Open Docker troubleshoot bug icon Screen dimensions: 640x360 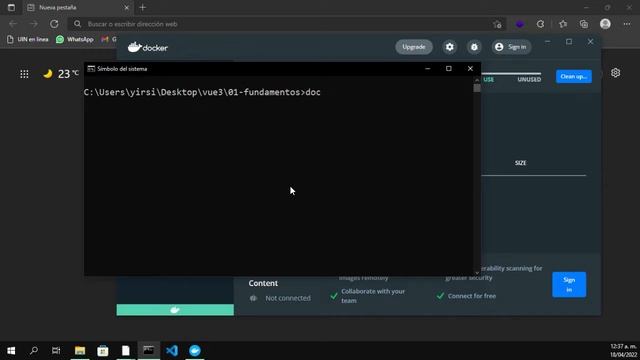(474, 47)
